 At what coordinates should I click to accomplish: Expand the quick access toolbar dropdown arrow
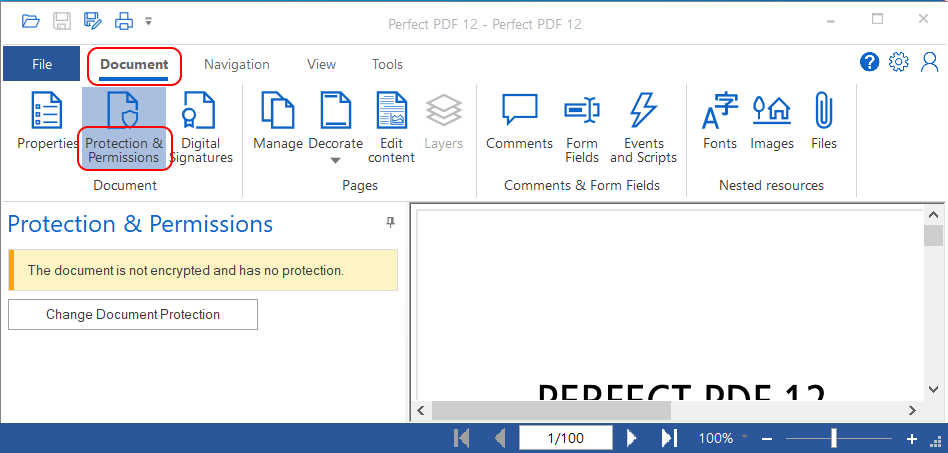(x=148, y=22)
